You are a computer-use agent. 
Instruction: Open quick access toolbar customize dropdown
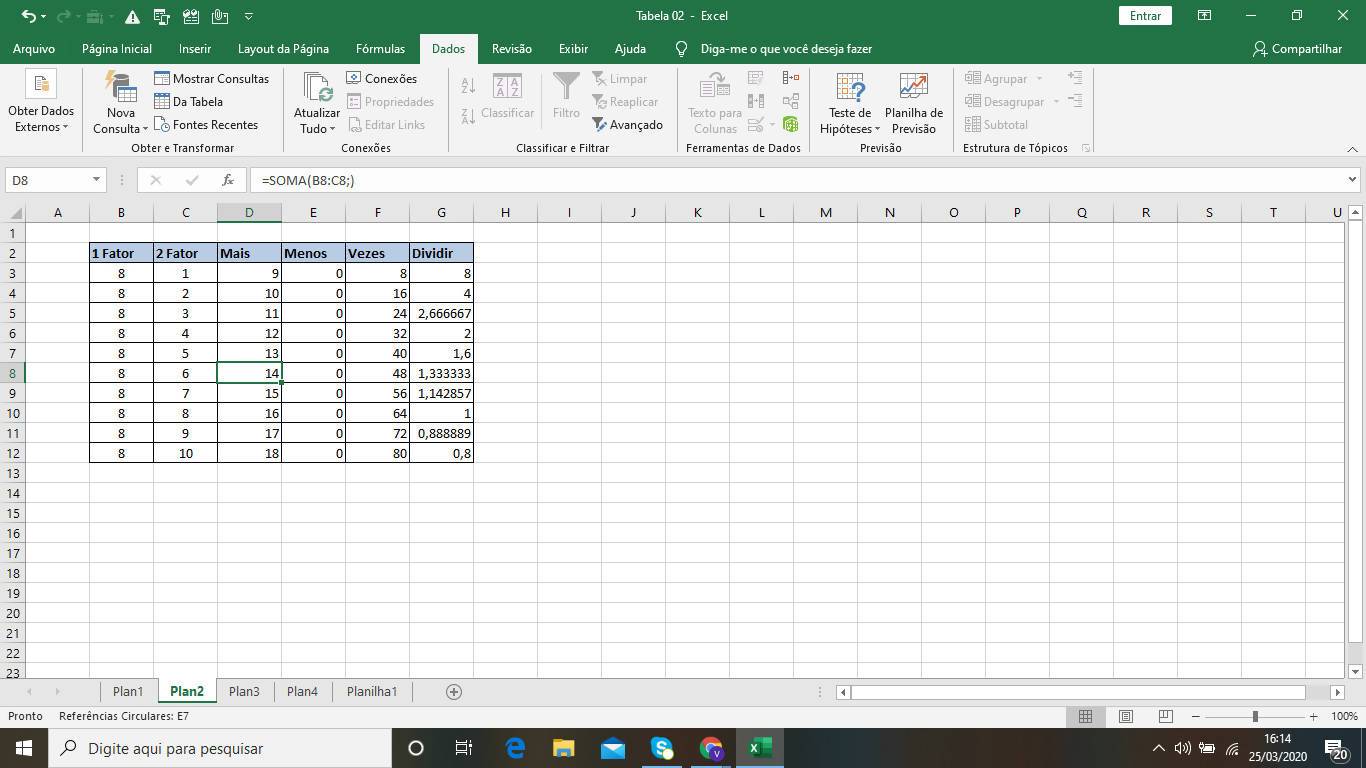click(248, 16)
